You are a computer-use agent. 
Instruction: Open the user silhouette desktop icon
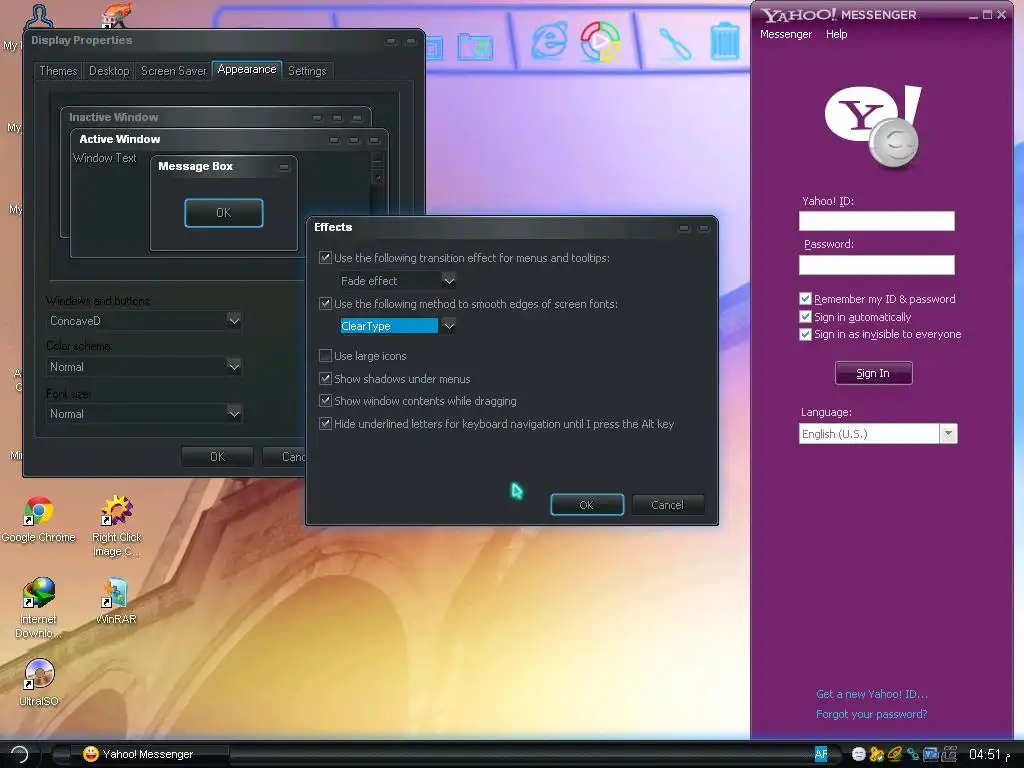39,16
